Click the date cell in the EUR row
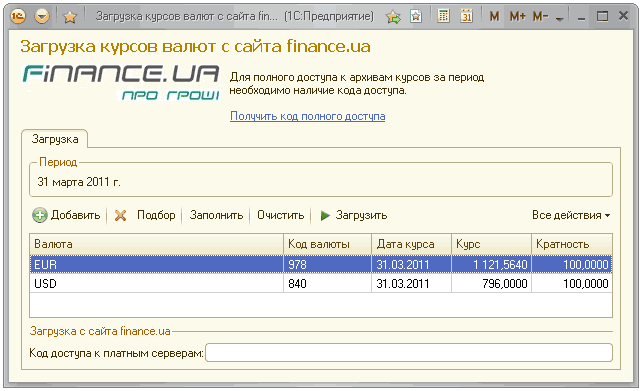Viewport: 641px width, 391px height. [411, 265]
